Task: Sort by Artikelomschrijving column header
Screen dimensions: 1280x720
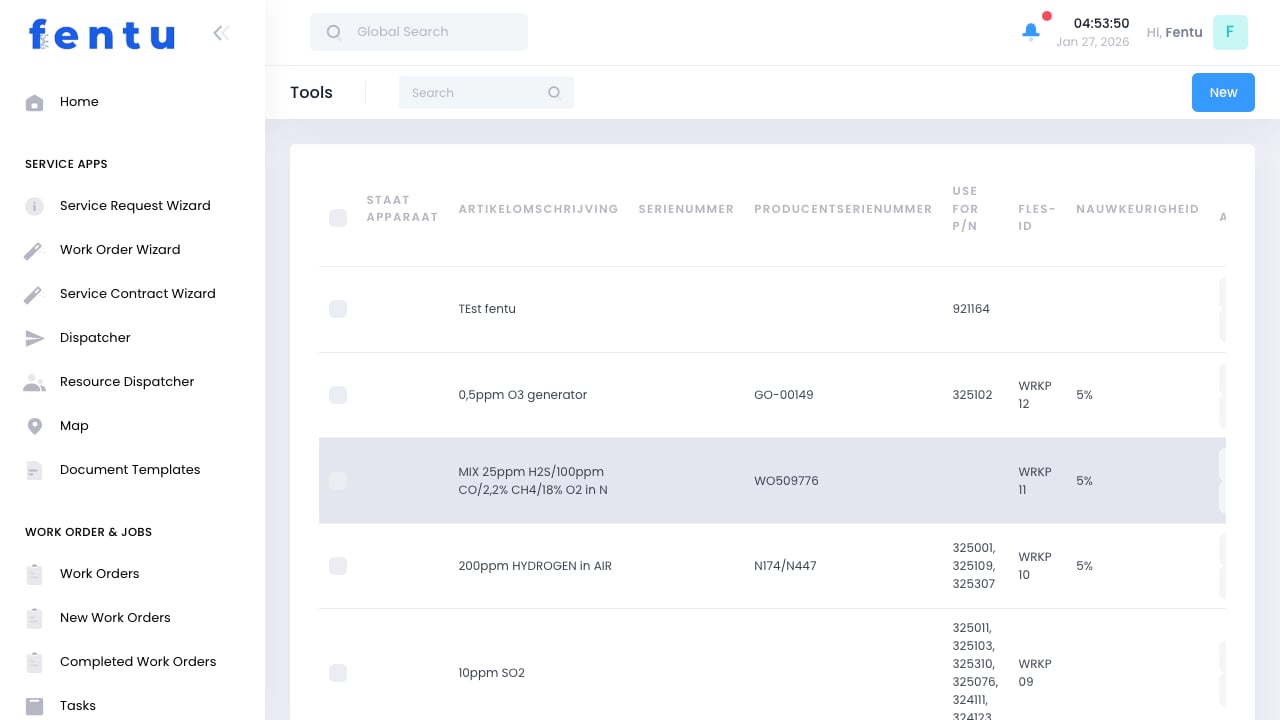Action: click(538, 209)
